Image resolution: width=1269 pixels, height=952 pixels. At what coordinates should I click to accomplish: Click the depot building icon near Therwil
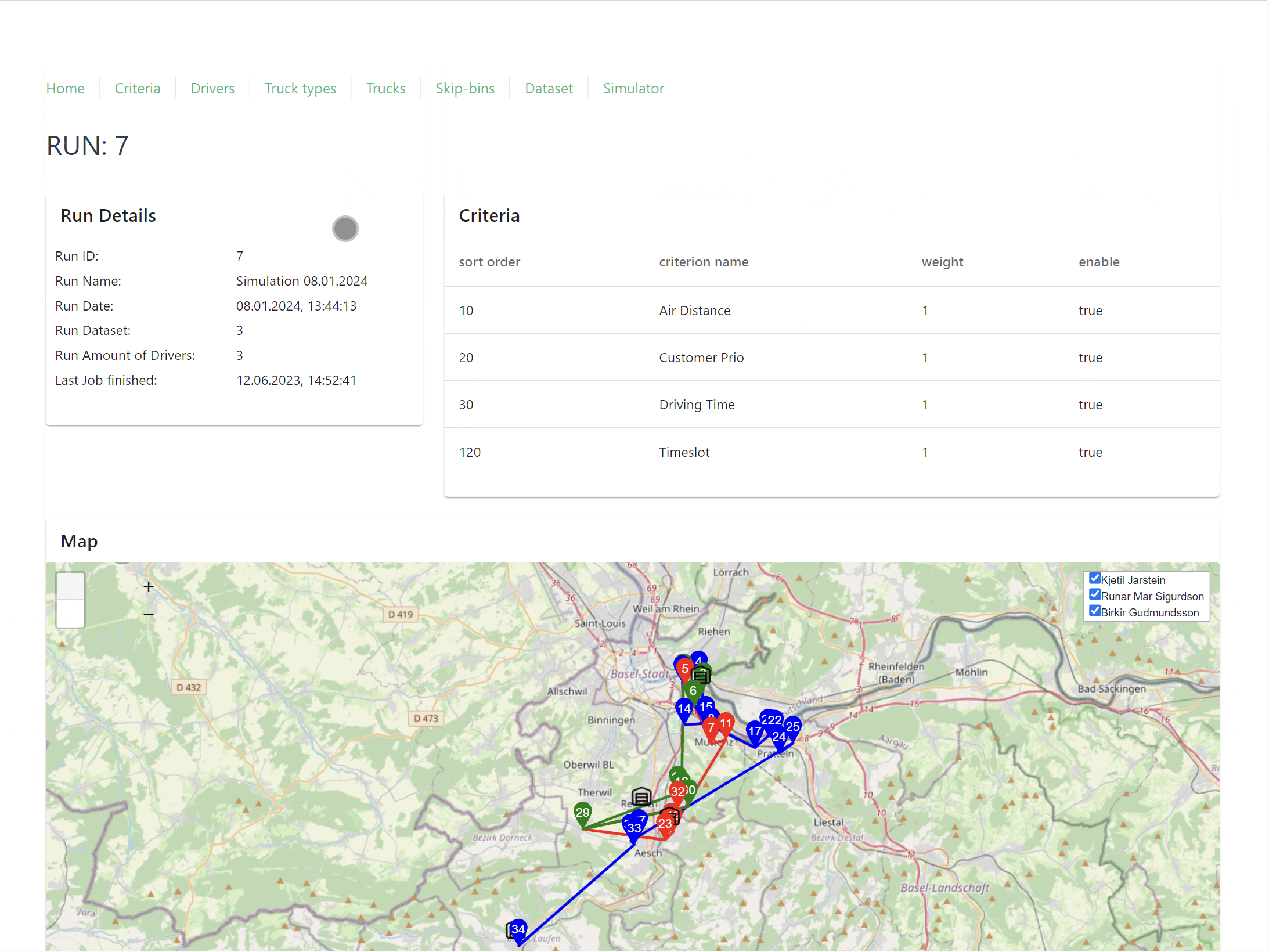tap(641, 797)
